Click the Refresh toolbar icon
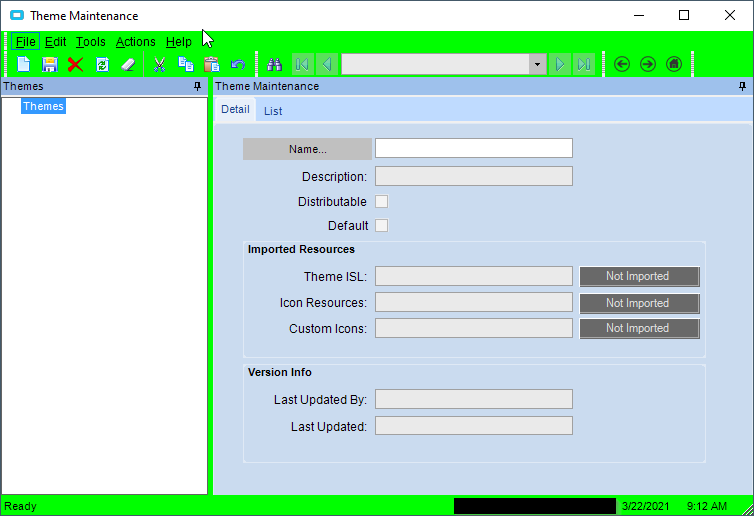 pos(102,64)
